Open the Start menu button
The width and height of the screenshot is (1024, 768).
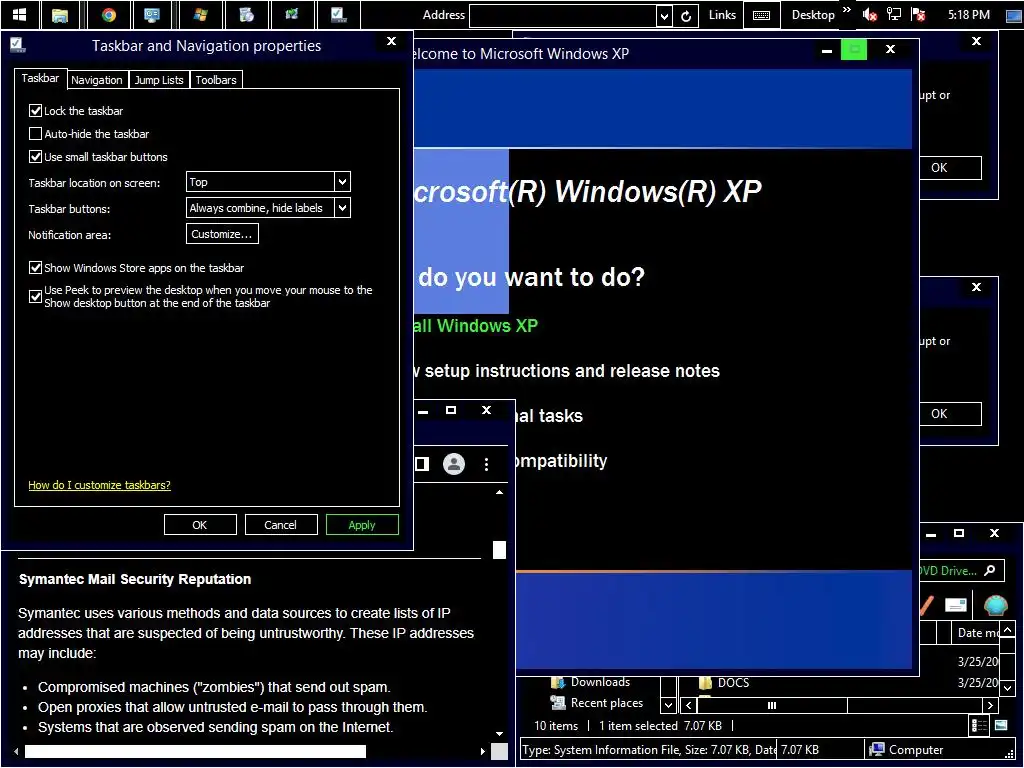[20, 14]
